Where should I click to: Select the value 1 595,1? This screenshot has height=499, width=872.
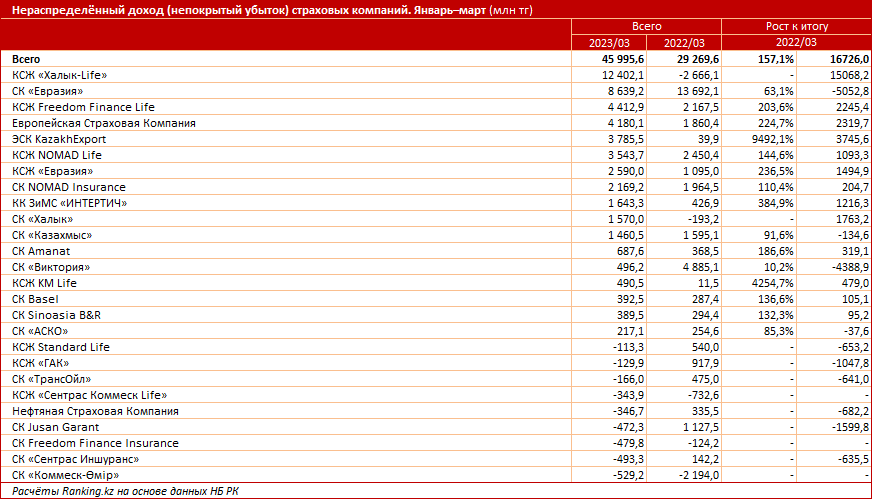tap(701, 235)
